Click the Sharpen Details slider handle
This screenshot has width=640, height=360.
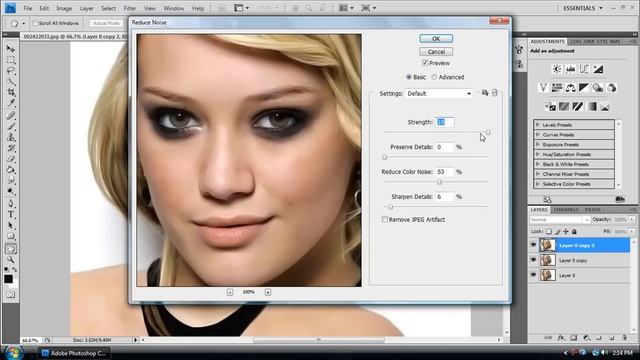[391, 207]
